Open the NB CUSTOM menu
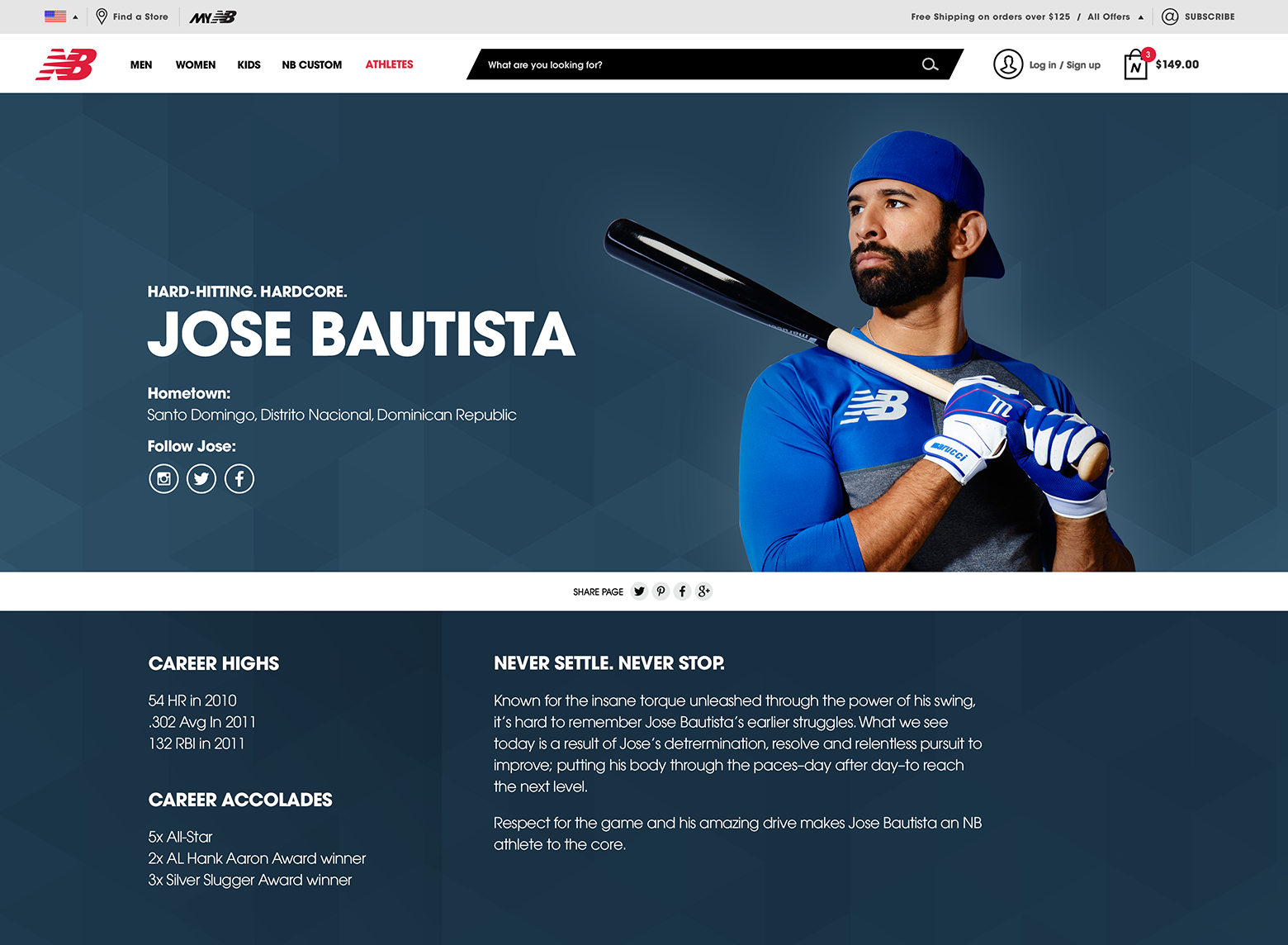 312,64
